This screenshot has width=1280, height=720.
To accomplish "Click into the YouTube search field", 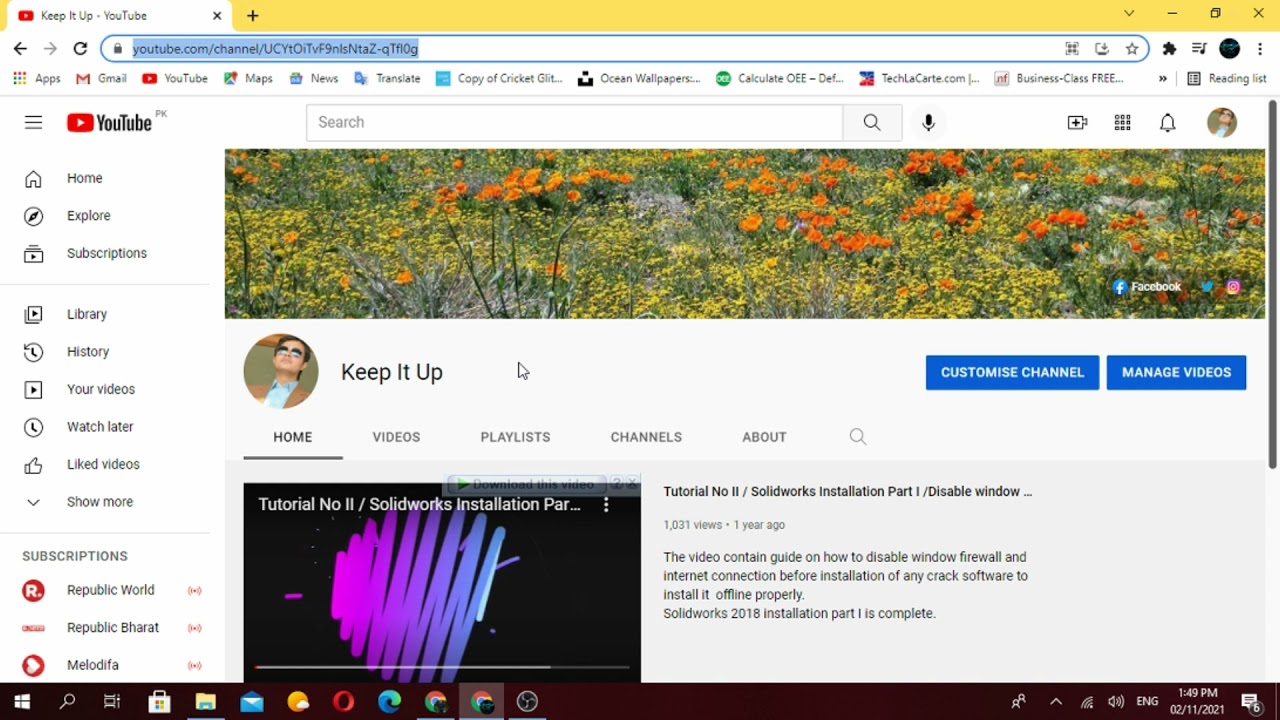I will coord(575,122).
